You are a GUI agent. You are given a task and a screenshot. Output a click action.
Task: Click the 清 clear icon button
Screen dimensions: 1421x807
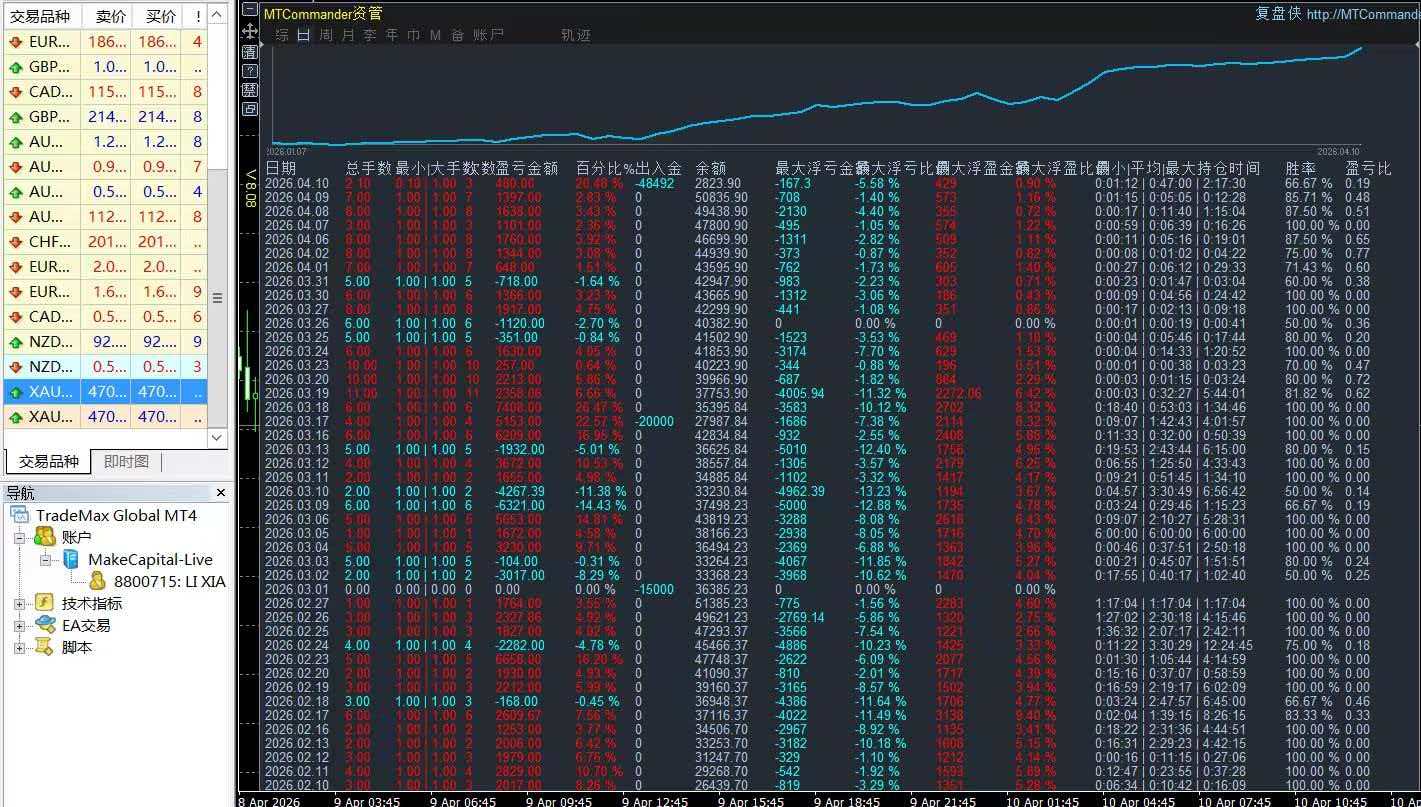click(250, 52)
